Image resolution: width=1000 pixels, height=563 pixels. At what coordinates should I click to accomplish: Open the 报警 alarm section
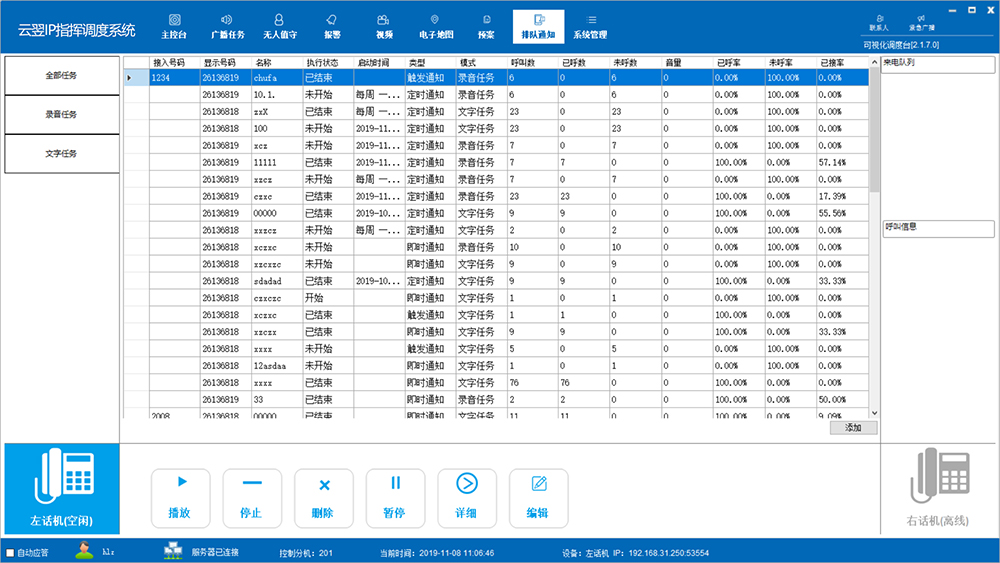(x=332, y=27)
